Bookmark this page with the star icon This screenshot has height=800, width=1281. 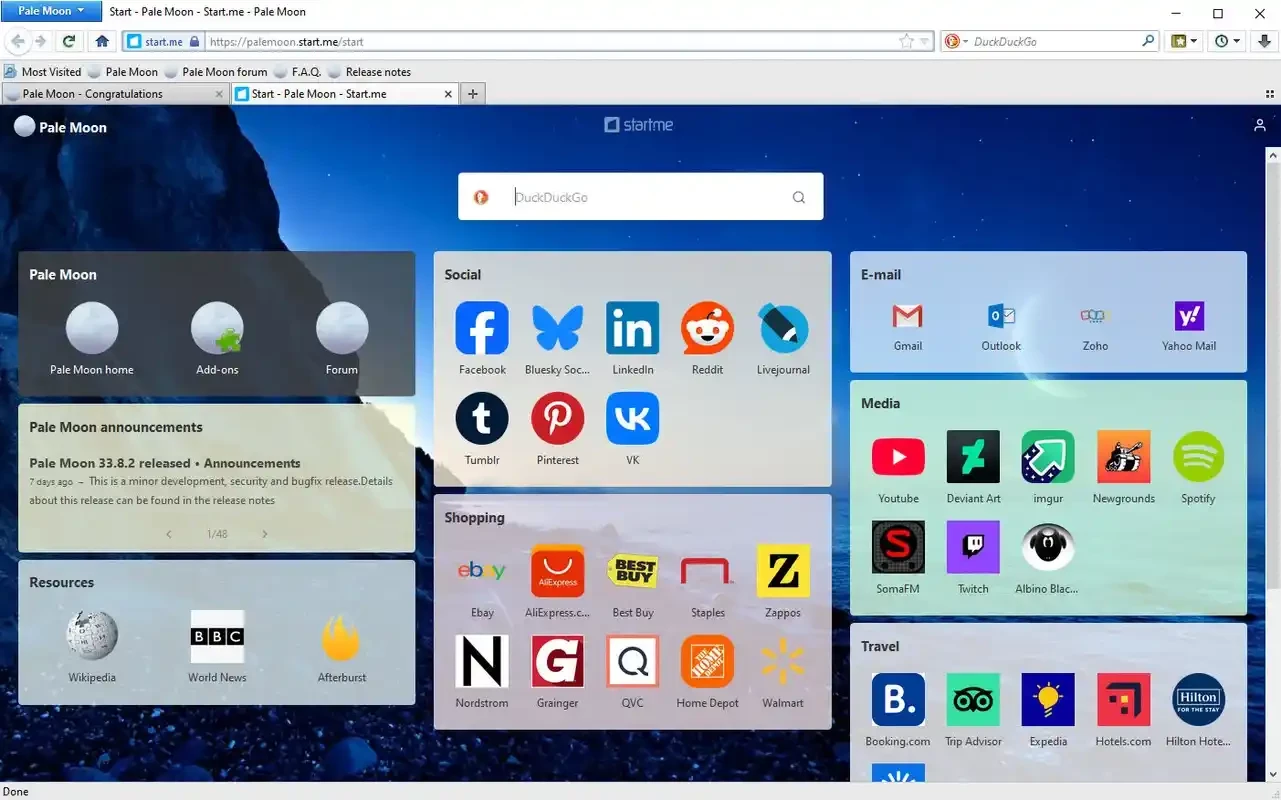(x=906, y=41)
